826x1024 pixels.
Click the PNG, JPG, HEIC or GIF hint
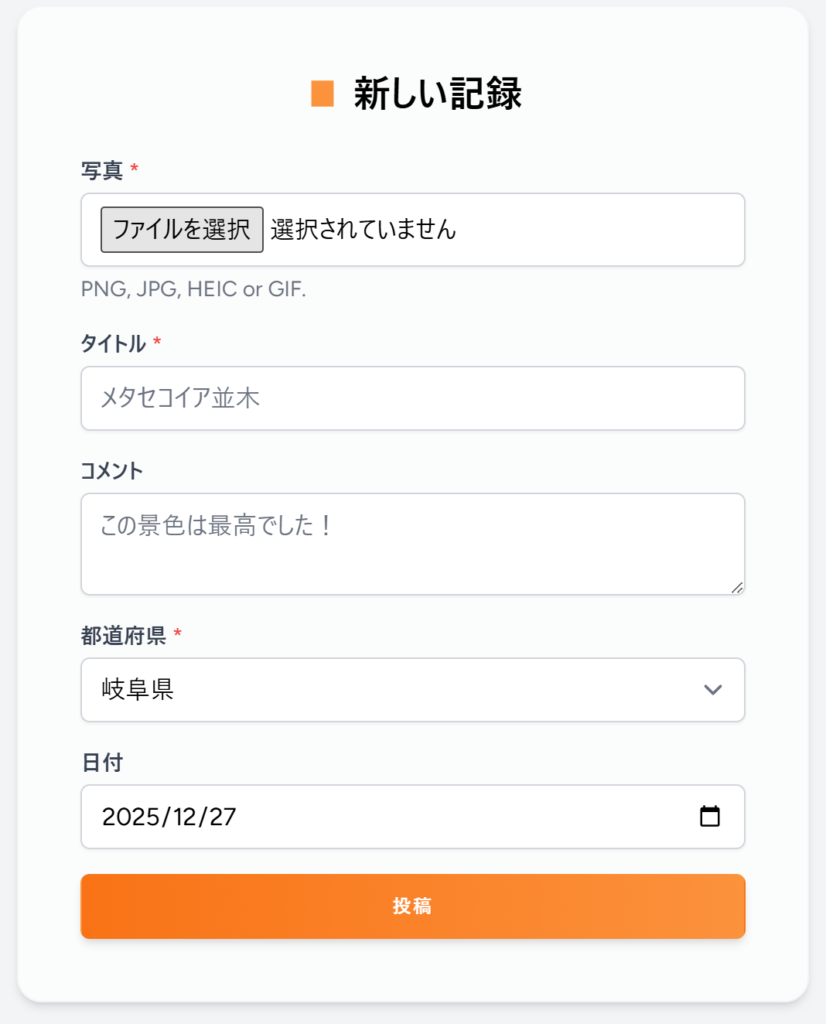coord(193,290)
